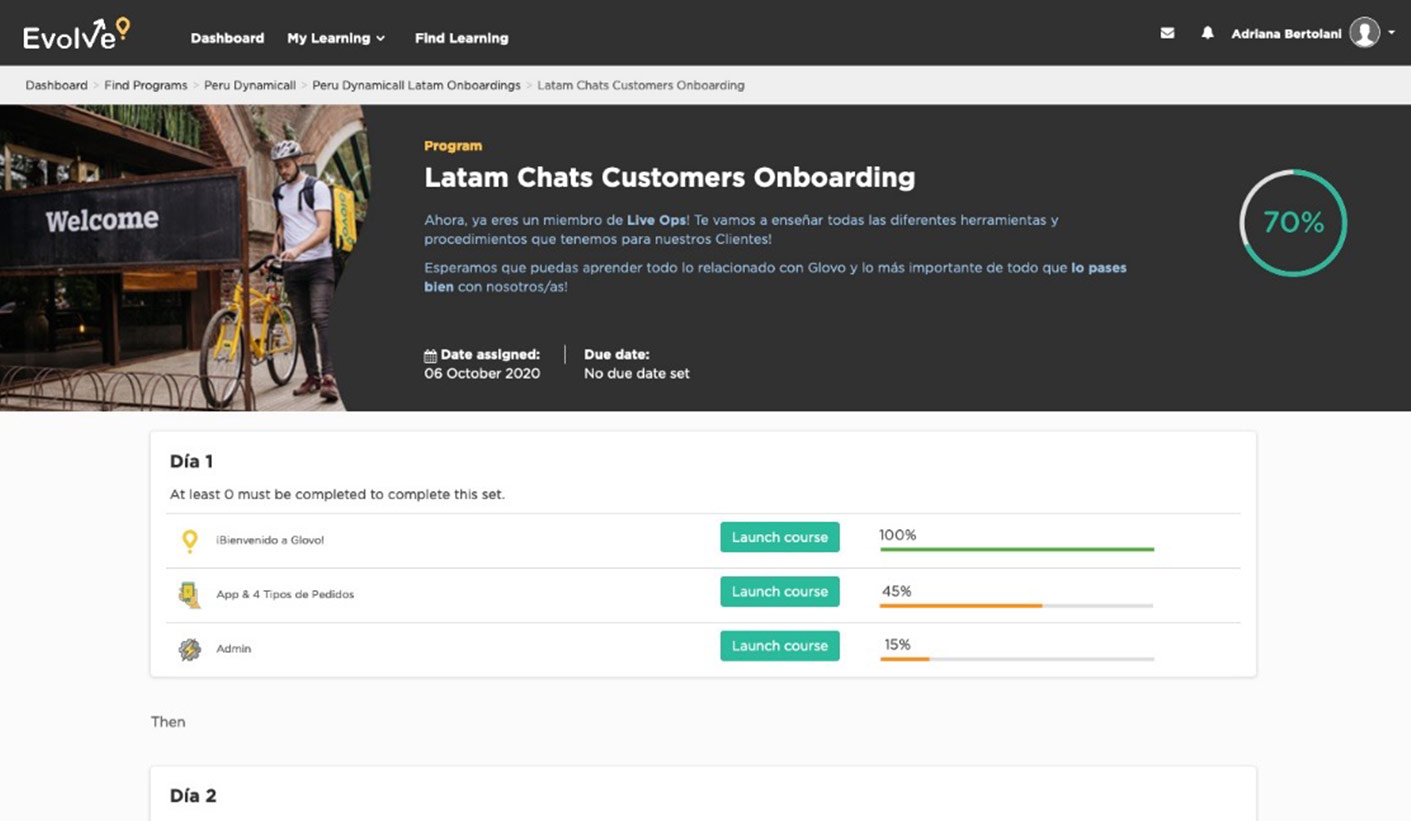This screenshot has width=1411, height=821.
Task: Expand the My Learning dropdown menu
Action: coord(336,38)
